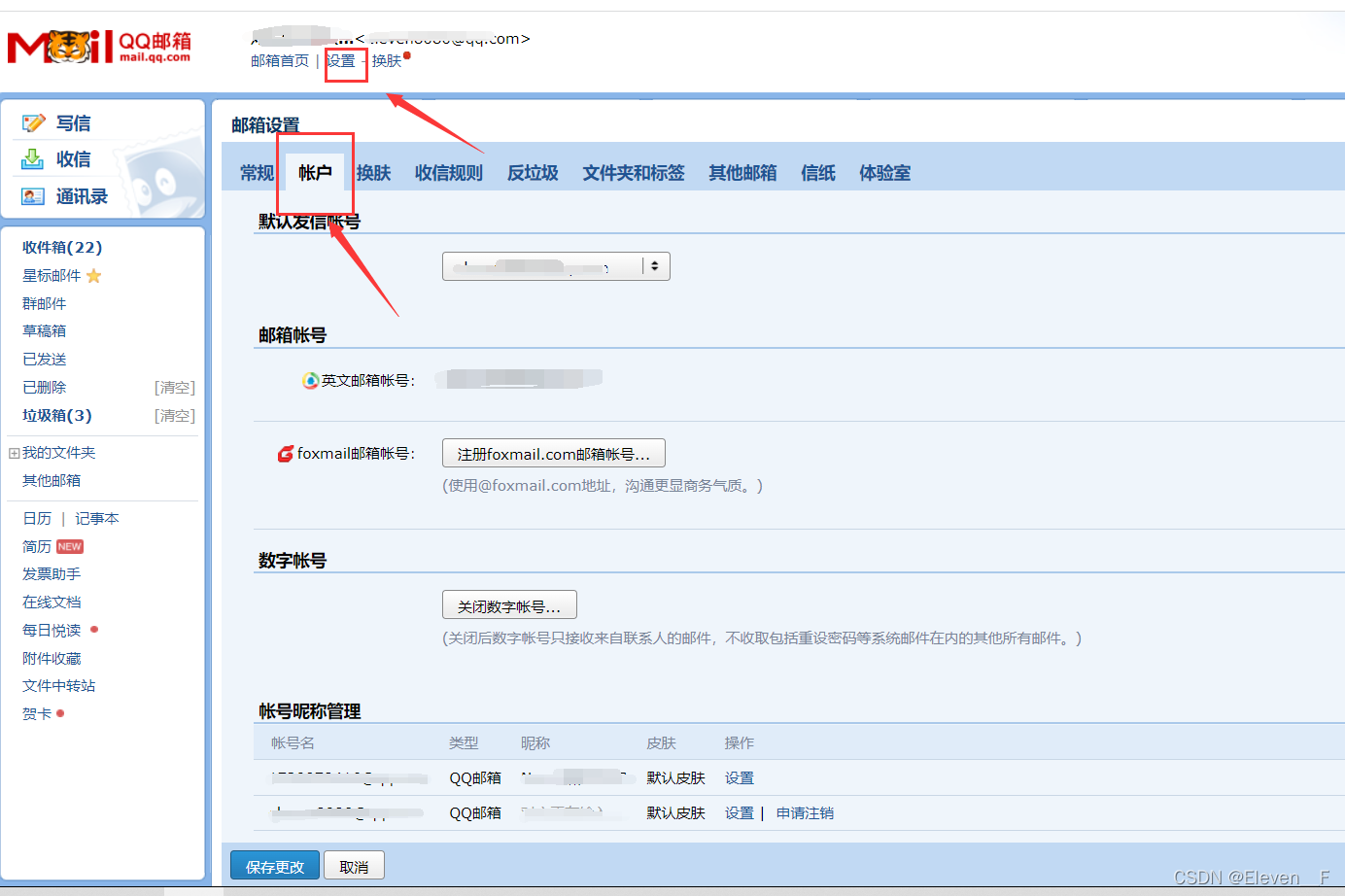Open 日历 calendar
1345x896 pixels.
(x=37, y=519)
